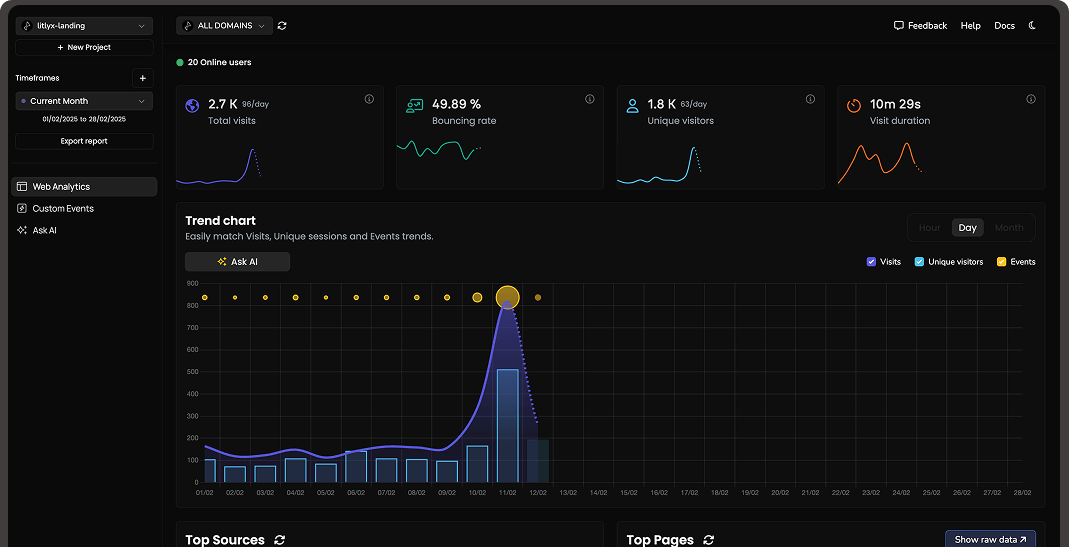Click the Export report button
The height and width of the screenshot is (547, 1069).
(84, 142)
